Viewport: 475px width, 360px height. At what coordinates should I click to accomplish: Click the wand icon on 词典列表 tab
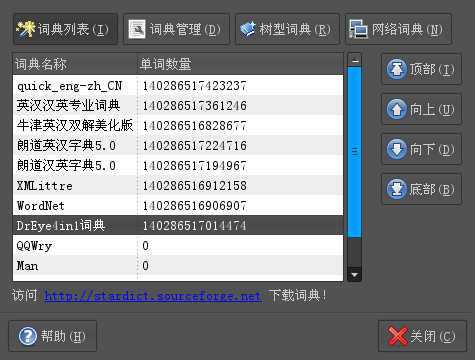pos(26,29)
